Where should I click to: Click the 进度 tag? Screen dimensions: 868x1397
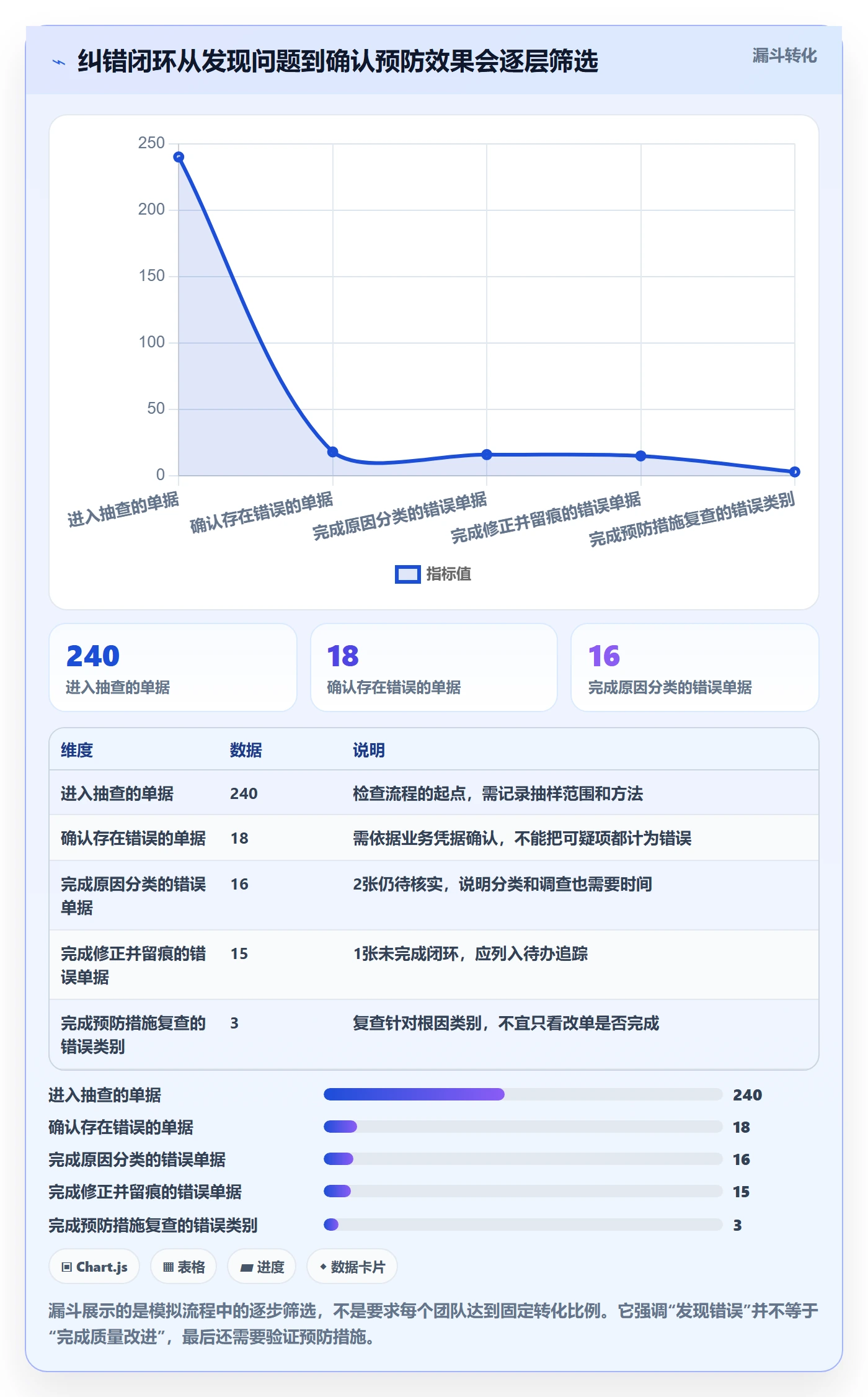262,1267
